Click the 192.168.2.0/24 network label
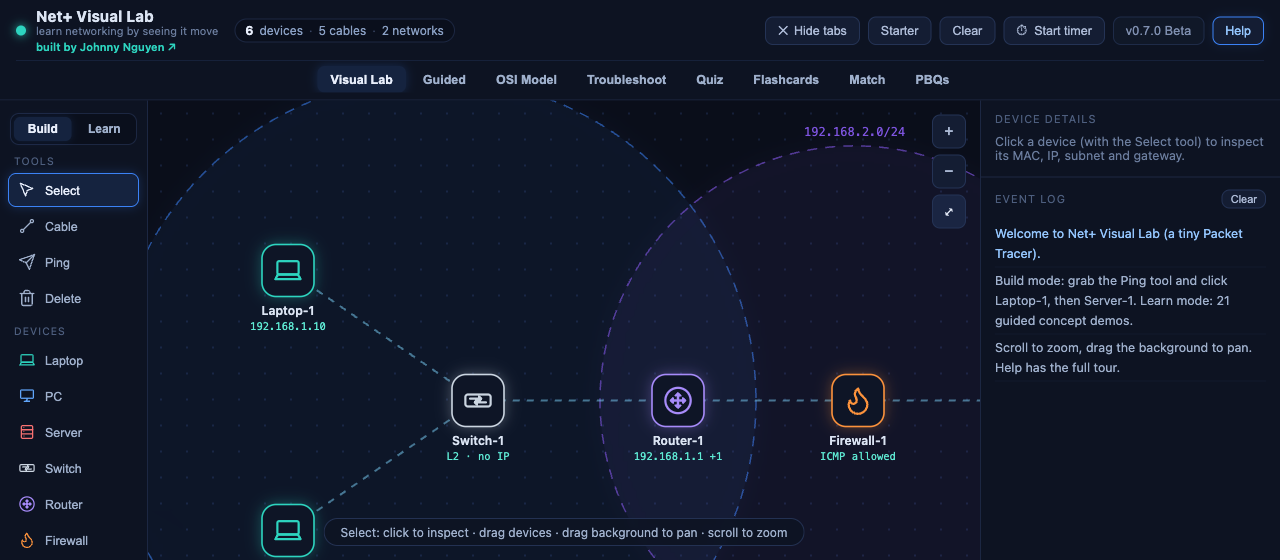 854,132
